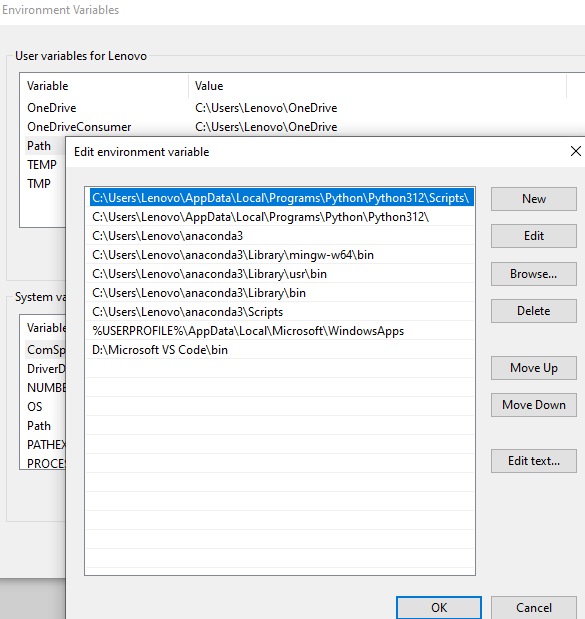Select the anaconda3\Scripts path entry
The width and height of the screenshot is (585, 619).
point(280,312)
